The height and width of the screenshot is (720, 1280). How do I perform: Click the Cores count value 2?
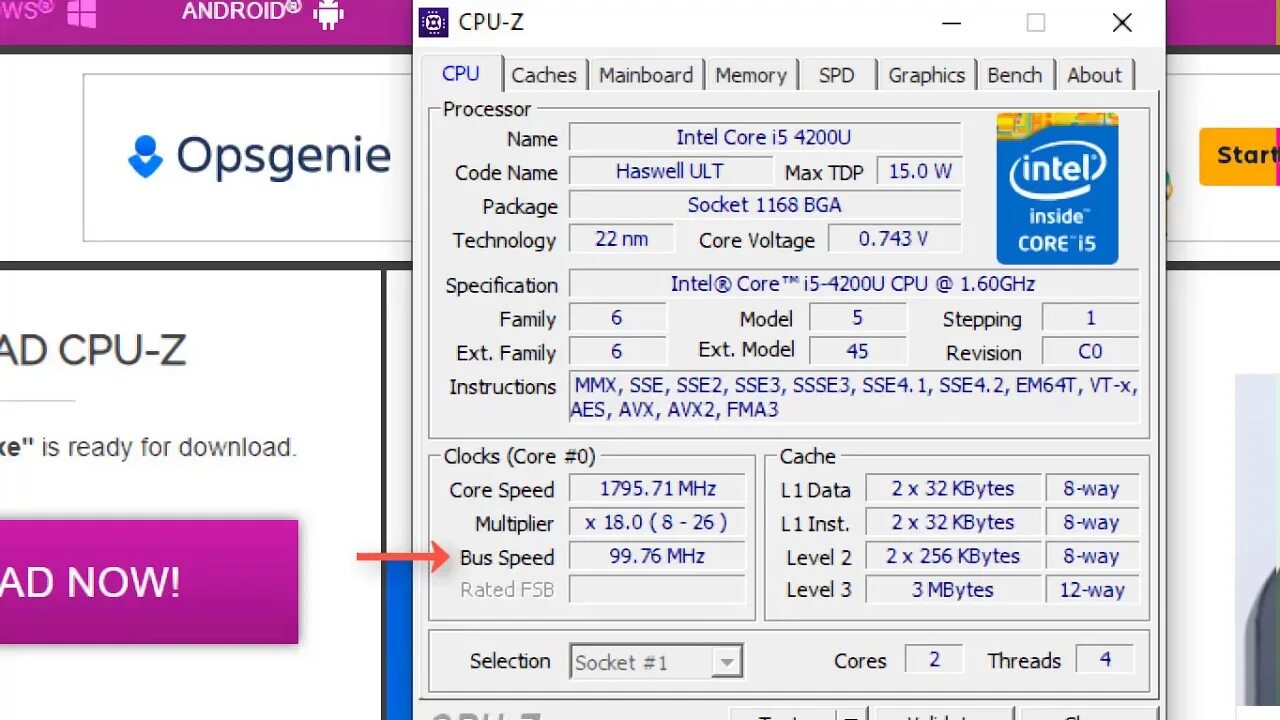934,659
